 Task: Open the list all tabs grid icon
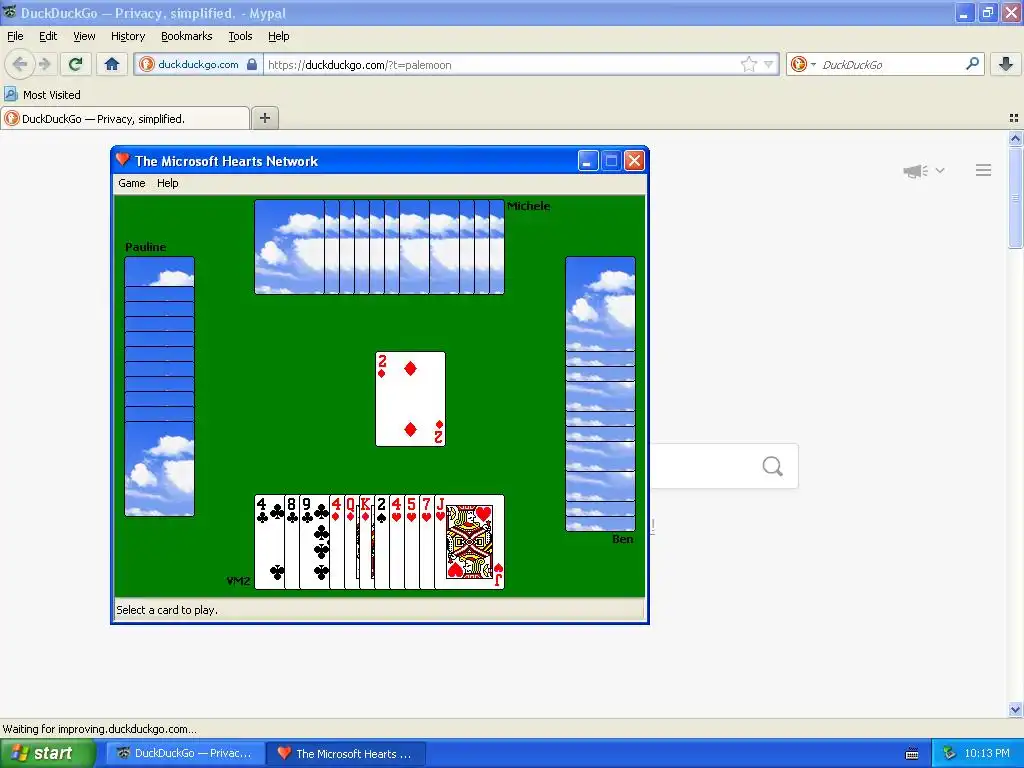[1014, 118]
